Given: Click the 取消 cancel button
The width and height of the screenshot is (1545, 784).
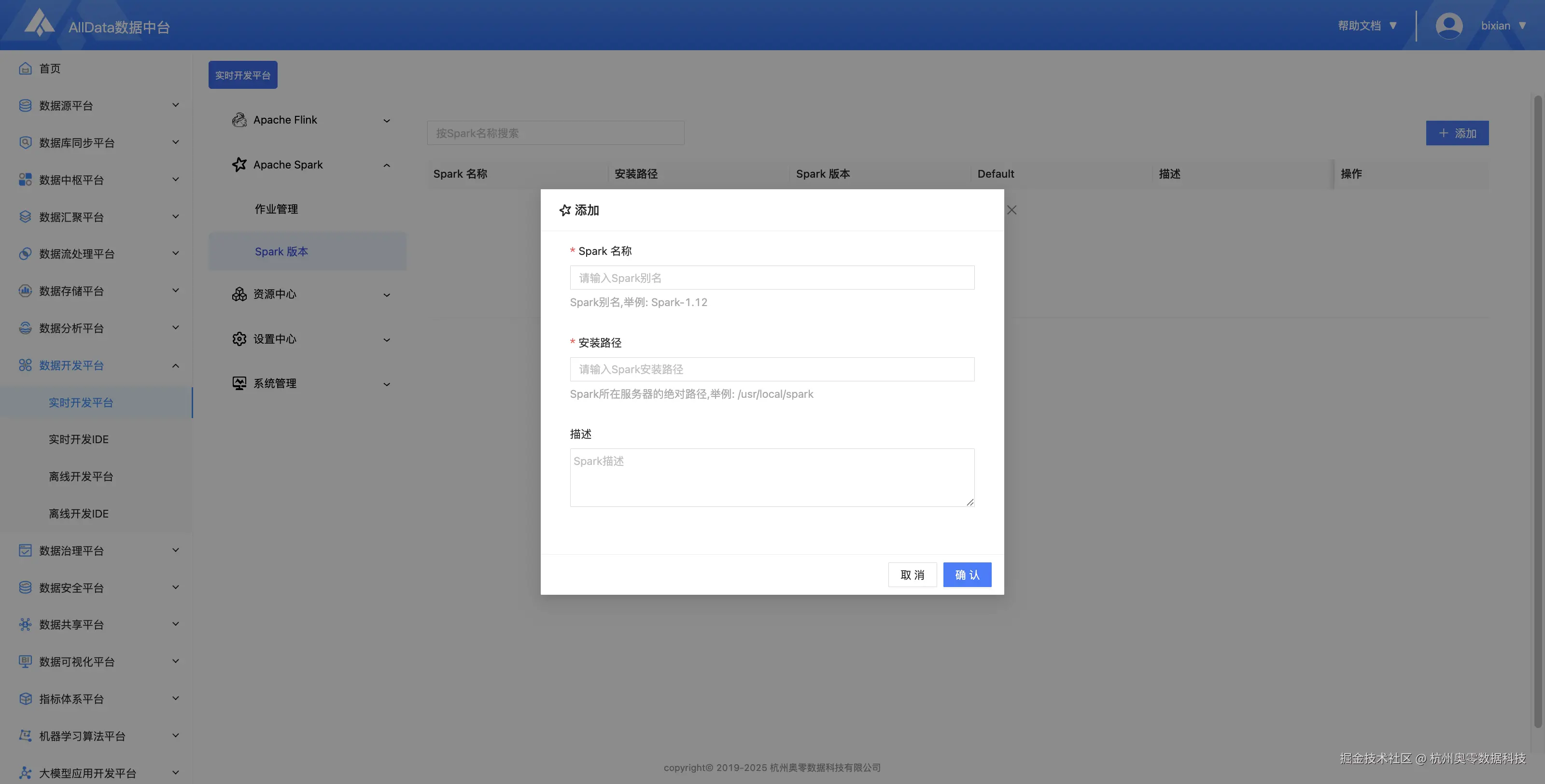Looking at the screenshot, I should pyautogui.click(x=912, y=574).
